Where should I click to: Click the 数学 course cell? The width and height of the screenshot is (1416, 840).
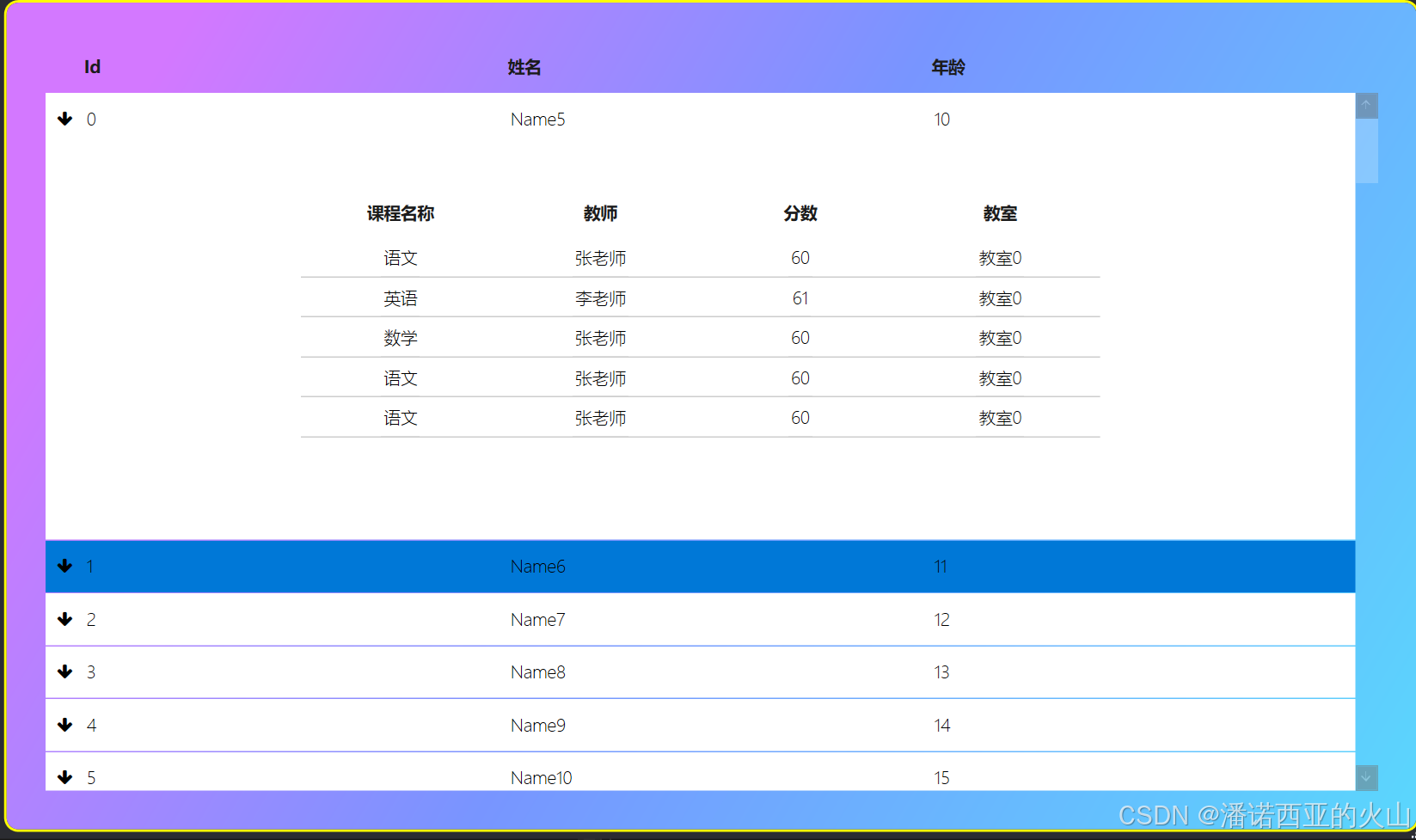401,338
